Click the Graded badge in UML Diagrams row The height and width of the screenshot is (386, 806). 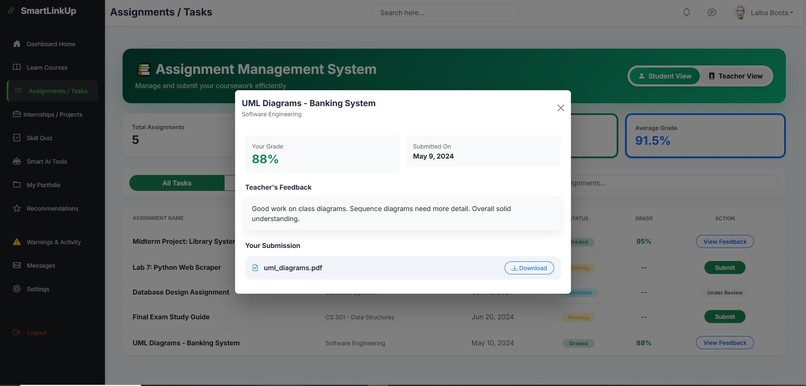coord(578,343)
